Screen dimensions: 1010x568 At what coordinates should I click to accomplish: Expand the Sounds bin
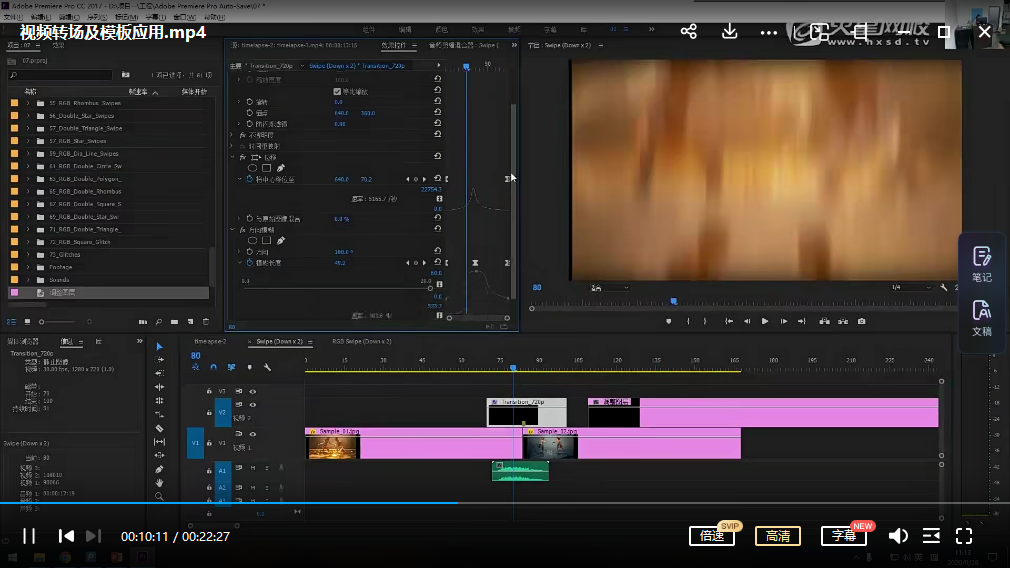(x=28, y=279)
